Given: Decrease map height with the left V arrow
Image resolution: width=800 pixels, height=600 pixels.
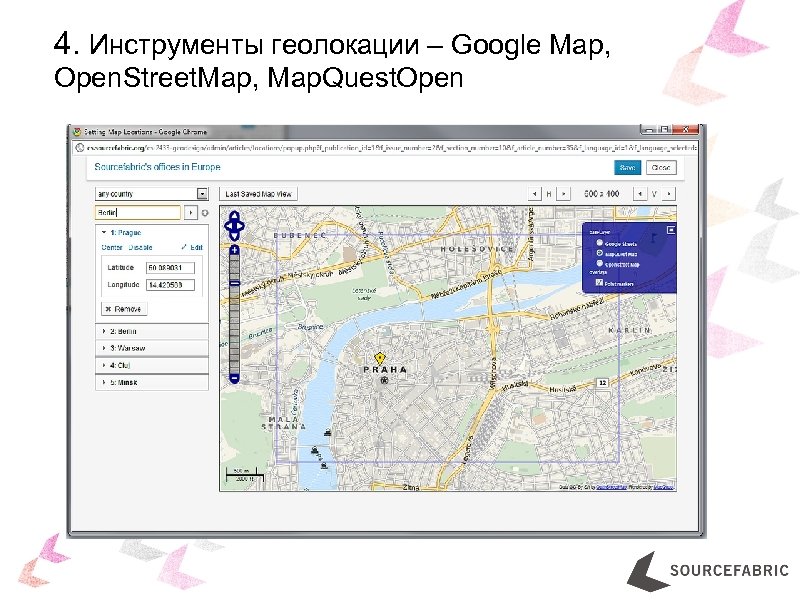Looking at the screenshot, I should pyautogui.click(x=640, y=194).
